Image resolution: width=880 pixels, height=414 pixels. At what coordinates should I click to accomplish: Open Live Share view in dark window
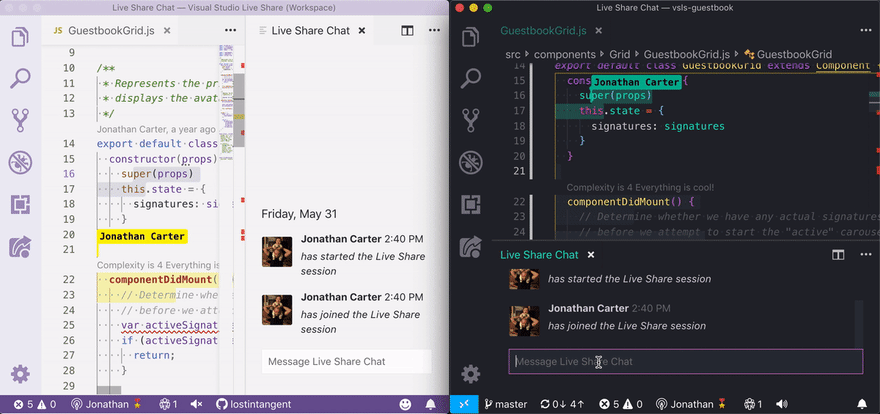(x=471, y=247)
